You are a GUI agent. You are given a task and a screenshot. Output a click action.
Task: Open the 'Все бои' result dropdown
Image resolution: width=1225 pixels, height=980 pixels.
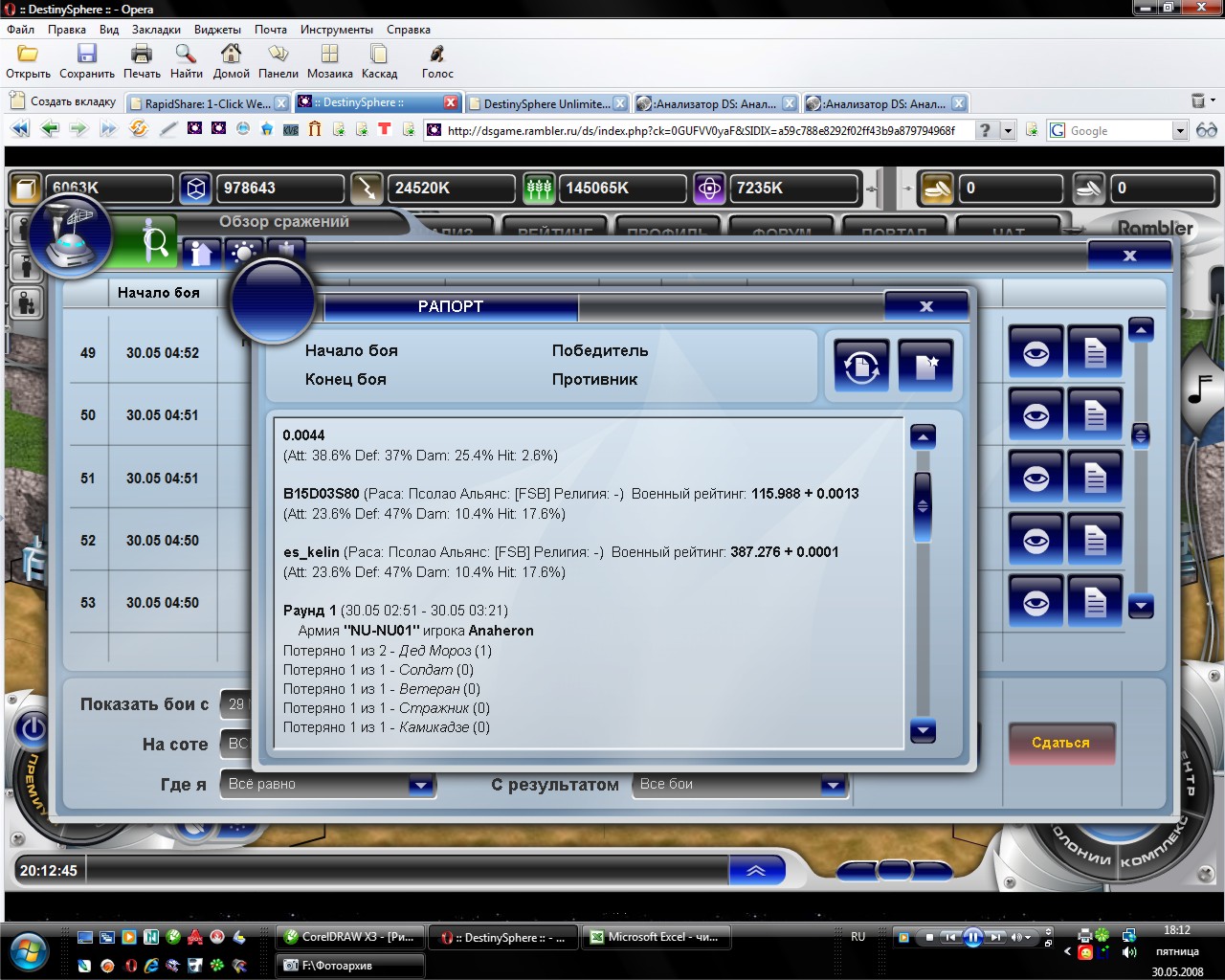tap(833, 785)
